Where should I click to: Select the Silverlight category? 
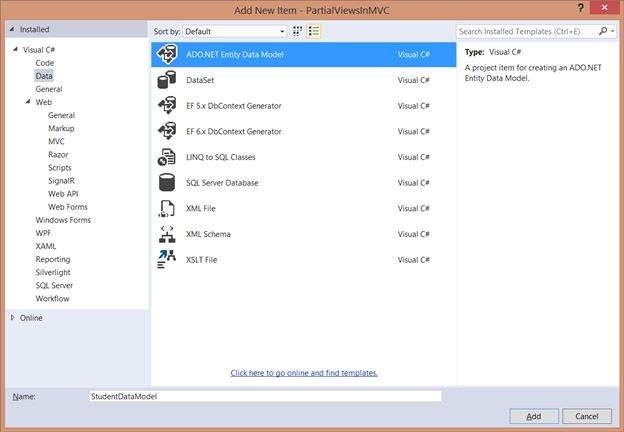click(53, 272)
